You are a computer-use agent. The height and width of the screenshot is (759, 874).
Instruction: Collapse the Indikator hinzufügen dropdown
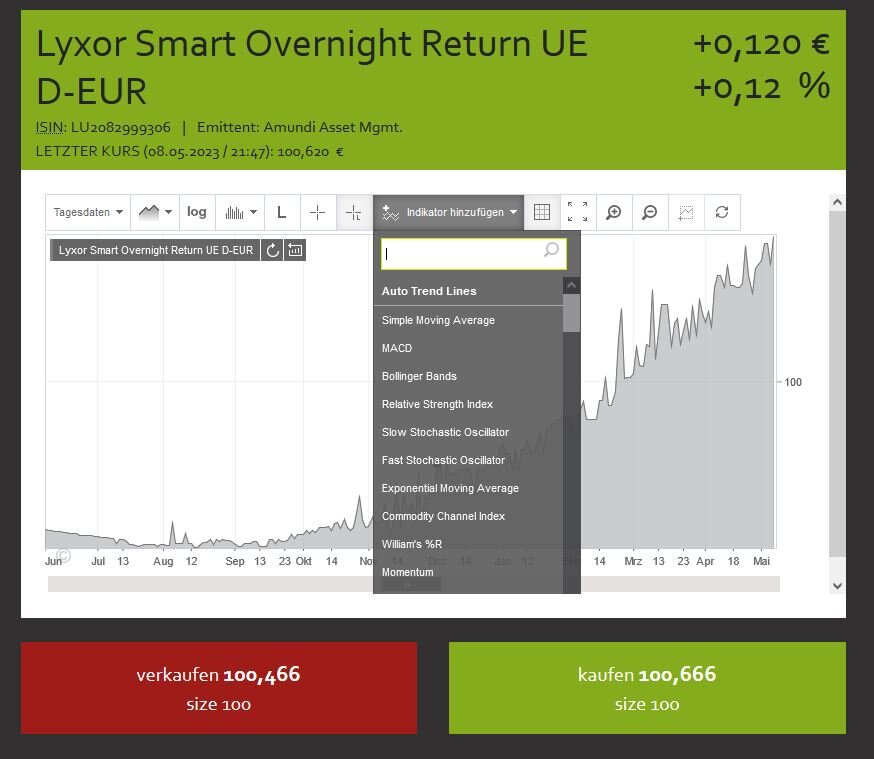[449, 212]
